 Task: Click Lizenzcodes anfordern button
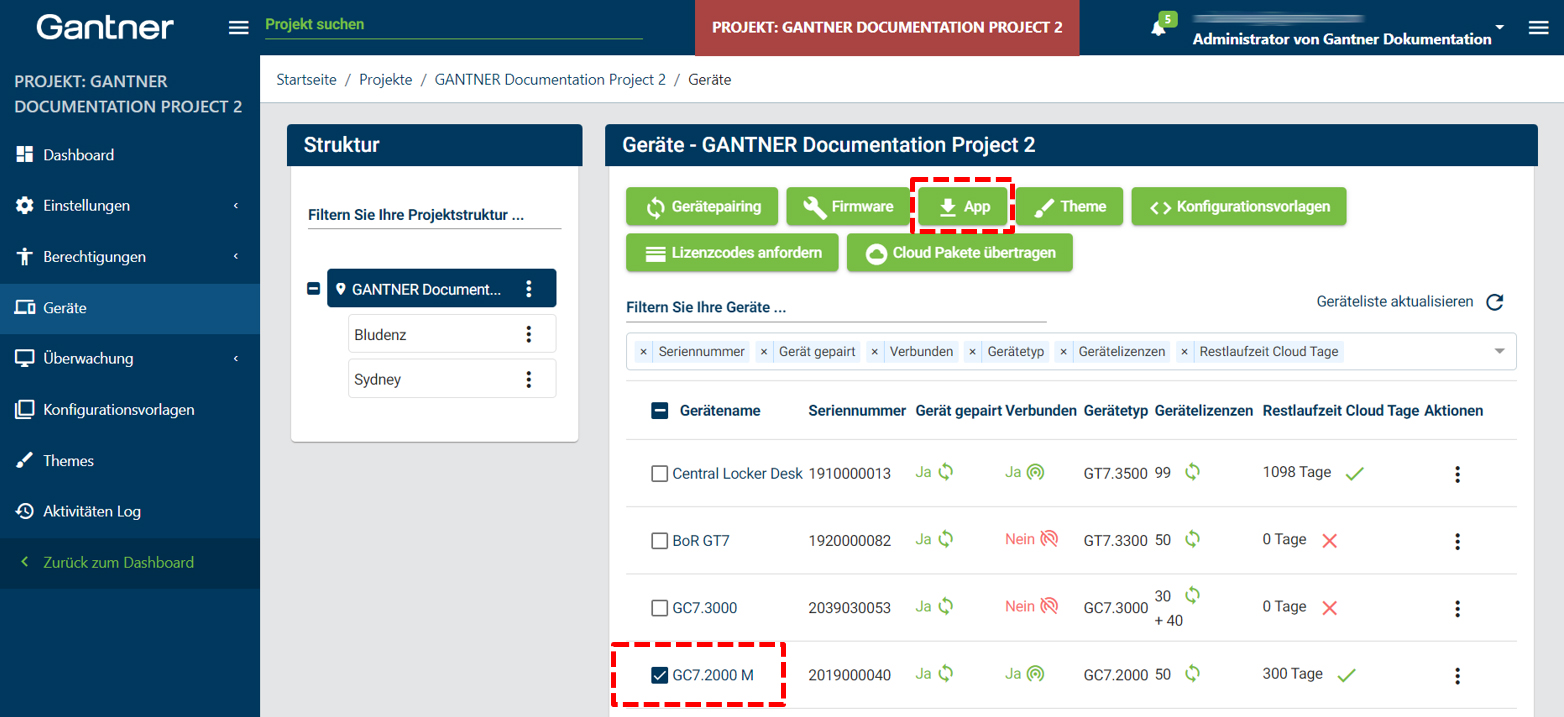click(x=732, y=253)
